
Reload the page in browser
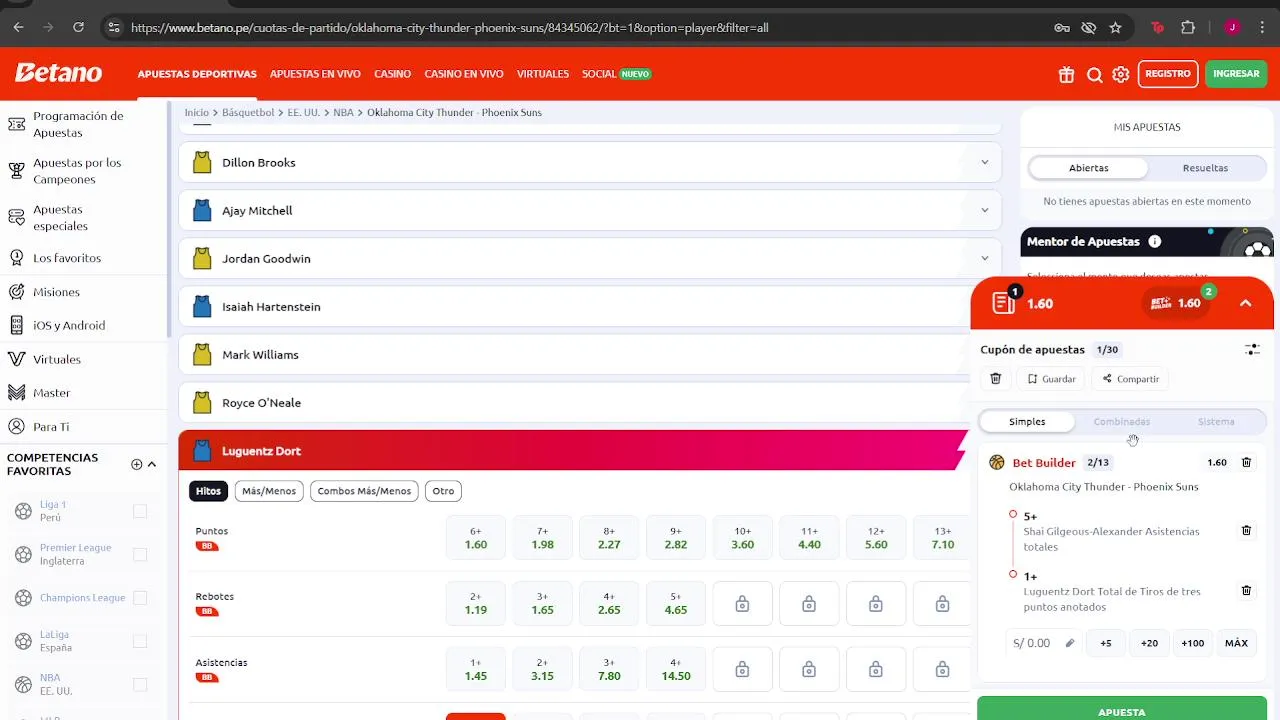78,28
